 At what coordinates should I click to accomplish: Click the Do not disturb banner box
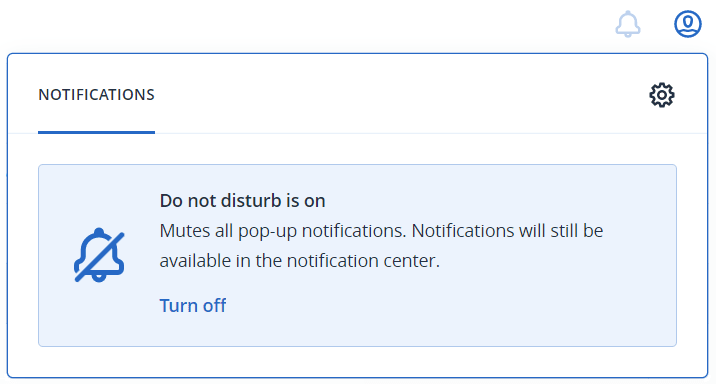[358, 255]
